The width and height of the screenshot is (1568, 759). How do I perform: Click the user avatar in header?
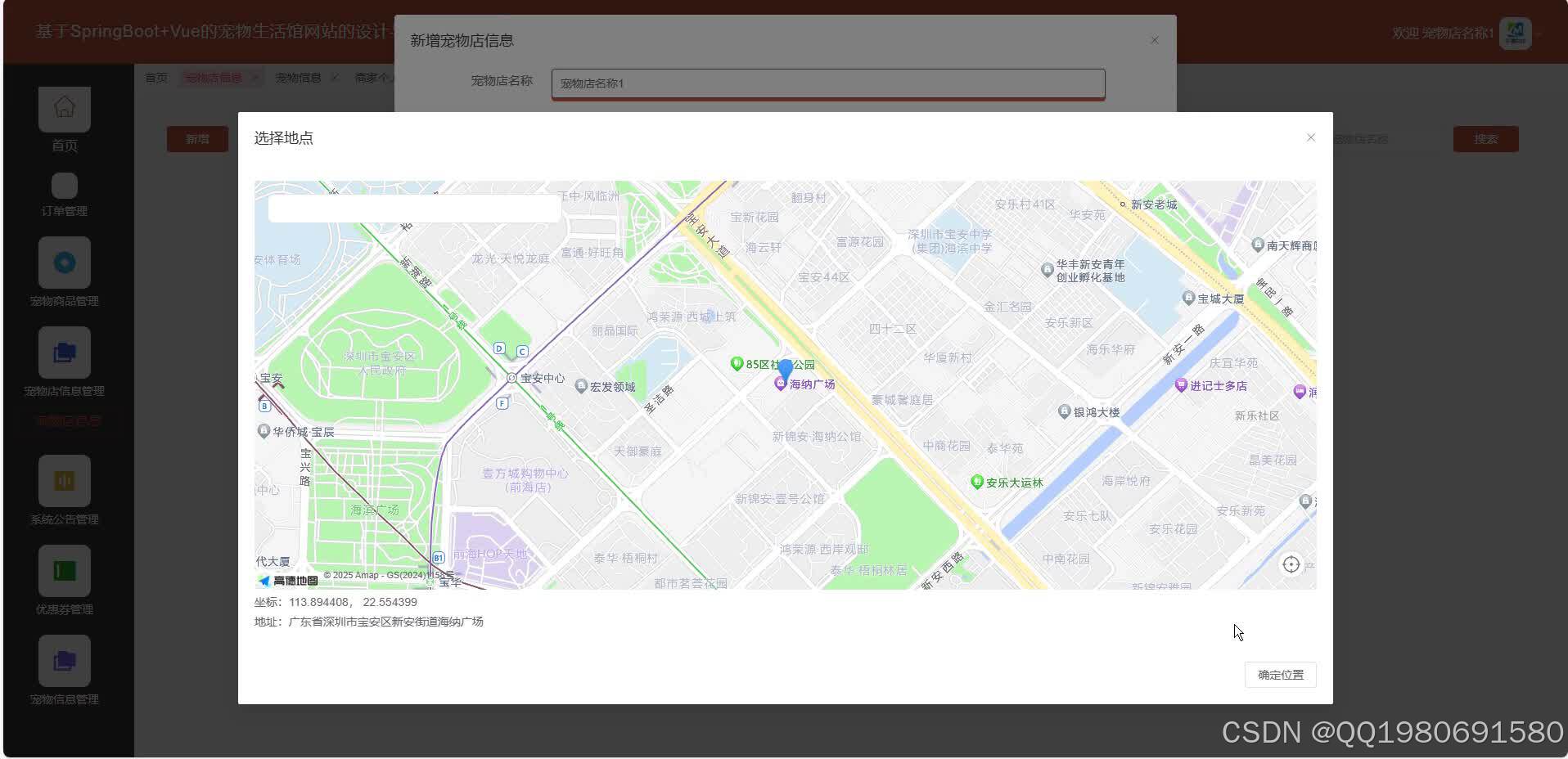coord(1515,34)
